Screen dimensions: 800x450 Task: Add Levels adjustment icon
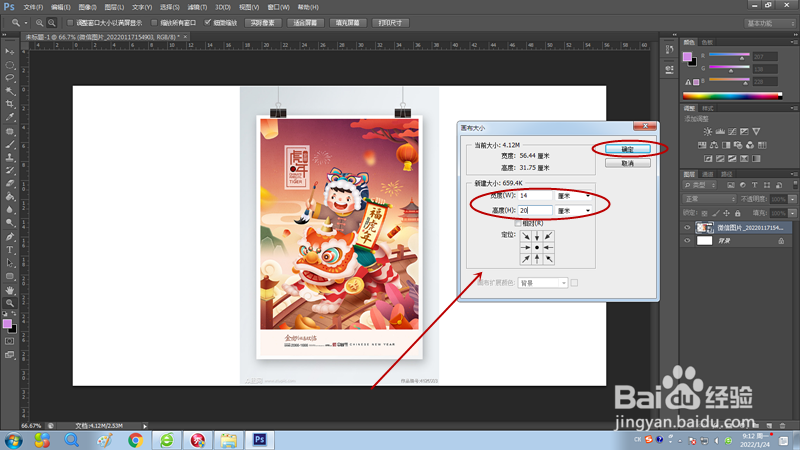click(x=720, y=132)
